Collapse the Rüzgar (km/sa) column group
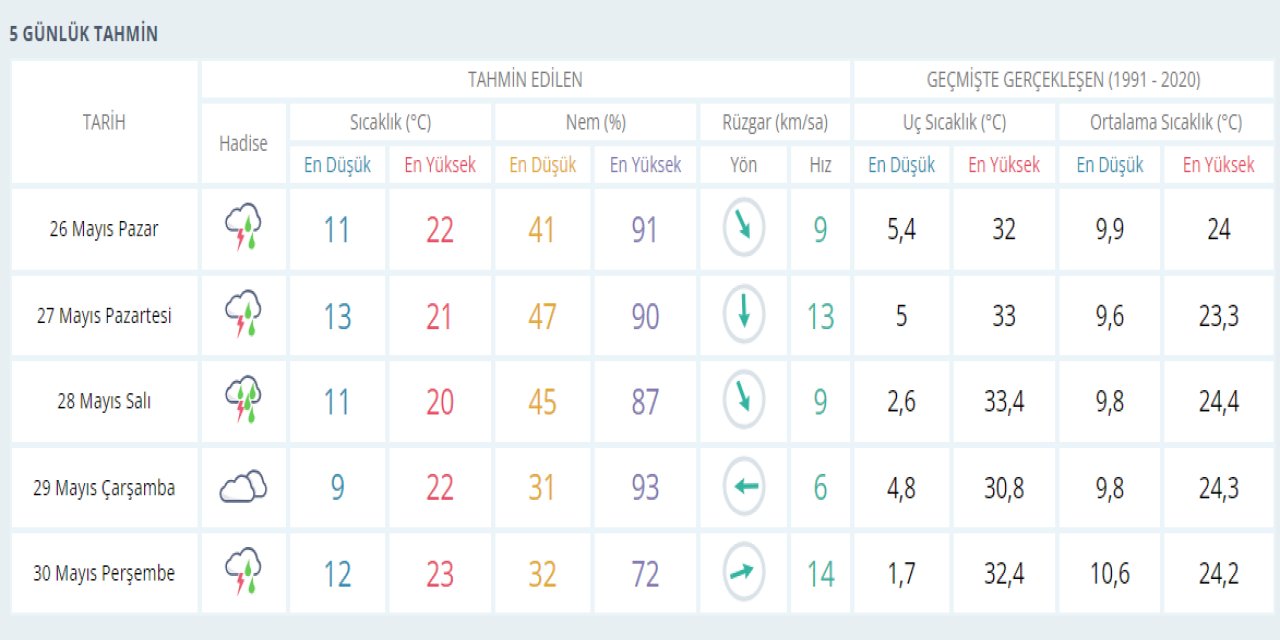1280x640 pixels. 775,122
